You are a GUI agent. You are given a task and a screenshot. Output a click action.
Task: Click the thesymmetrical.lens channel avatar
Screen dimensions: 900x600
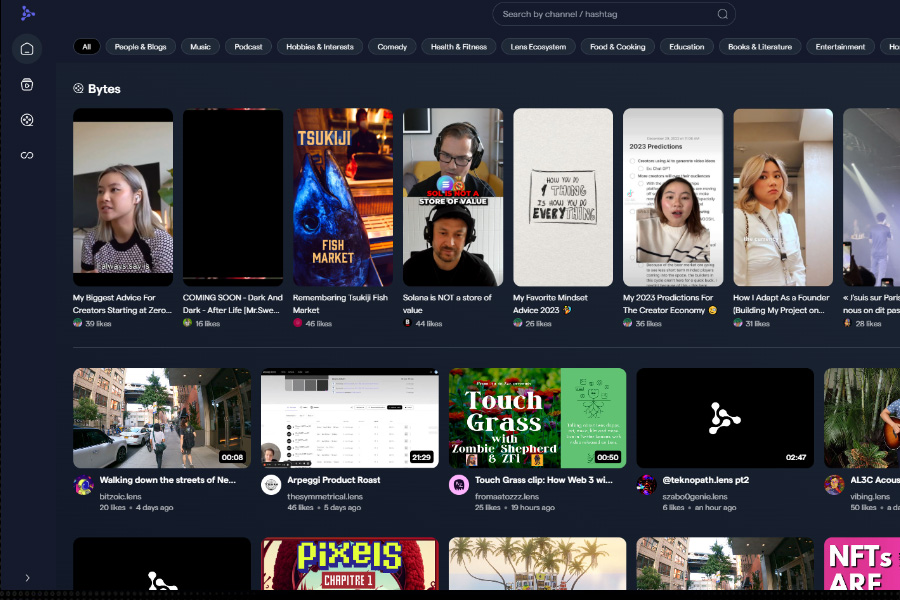pos(271,485)
